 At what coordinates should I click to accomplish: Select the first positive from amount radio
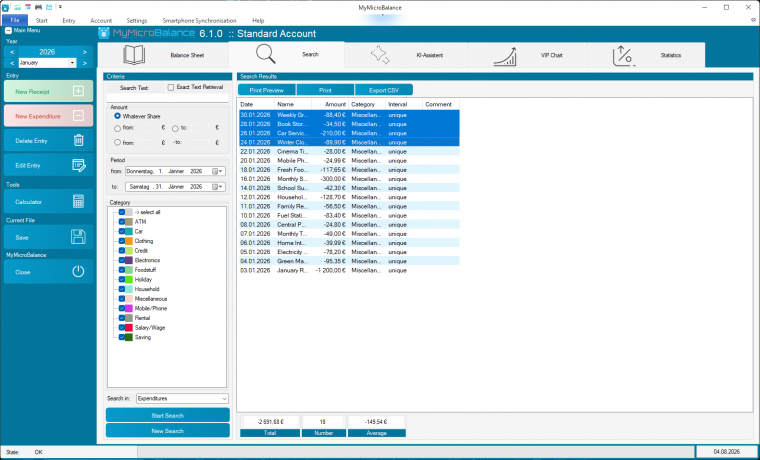pyautogui.click(x=117, y=129)
